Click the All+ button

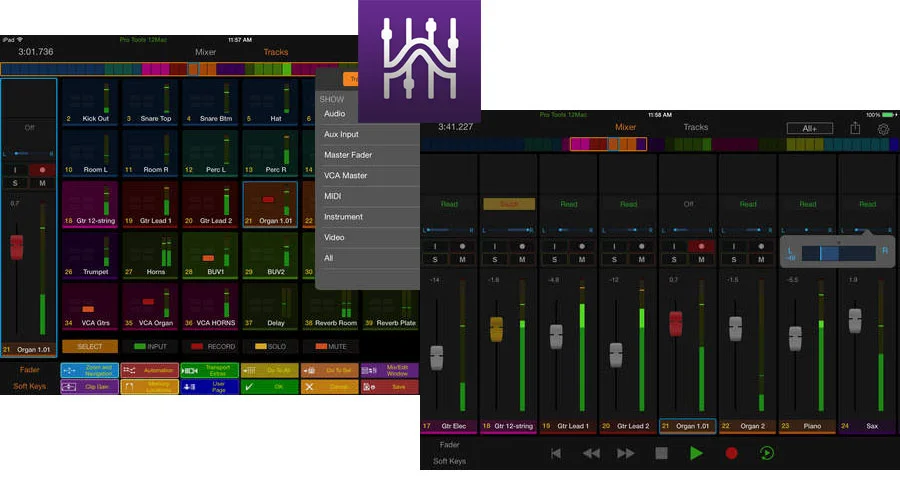(x=809, y=129)
